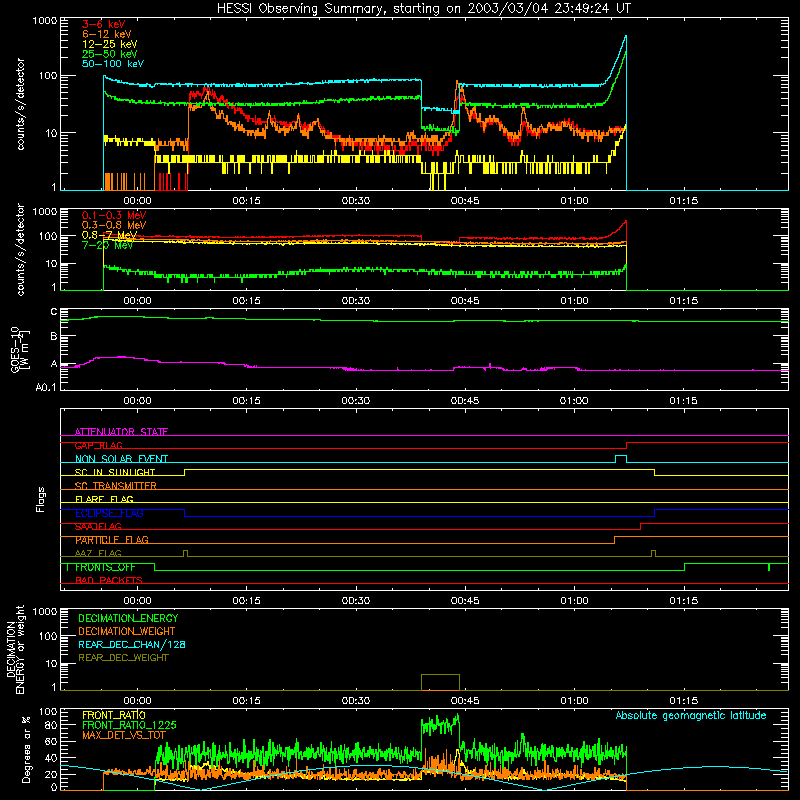The width and height of the screenshot is (800, 800).
Task: Click the 0.8-7 MeV legend entry
Action: pyautogui.click(x=109, y=235)
